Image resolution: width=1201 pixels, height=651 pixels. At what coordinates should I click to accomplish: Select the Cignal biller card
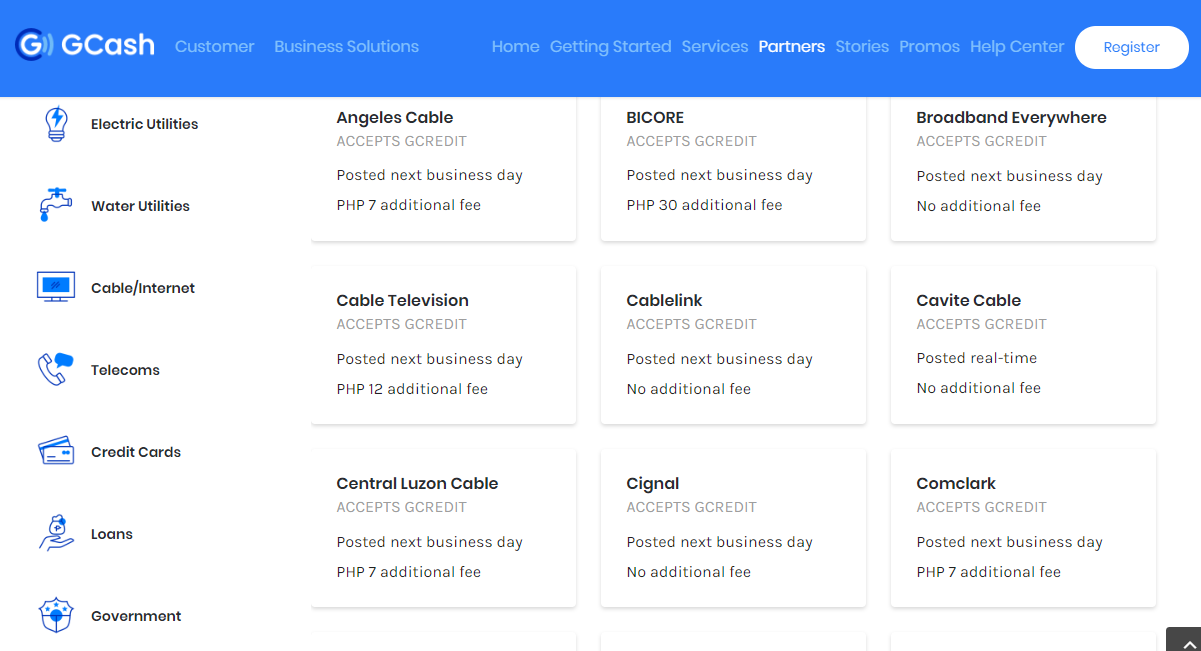(733, 528)
